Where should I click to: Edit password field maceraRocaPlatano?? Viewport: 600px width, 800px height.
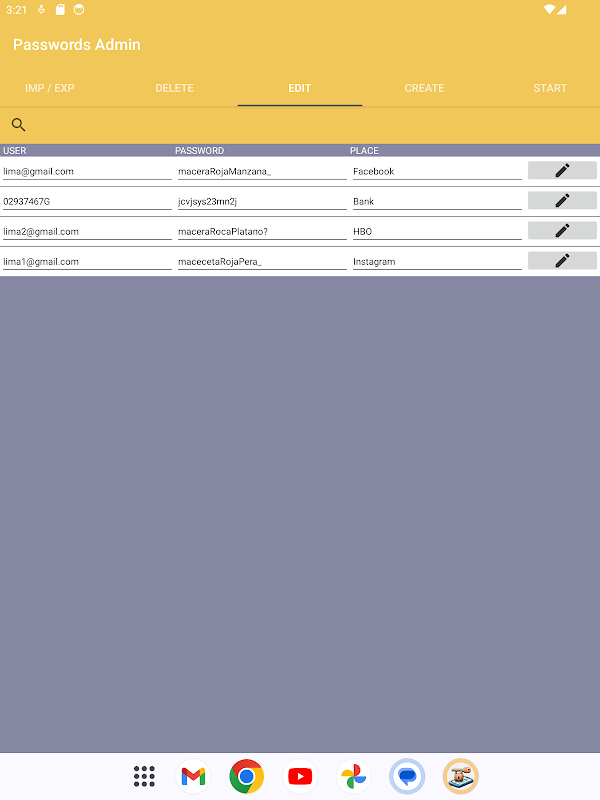[262, 232]
